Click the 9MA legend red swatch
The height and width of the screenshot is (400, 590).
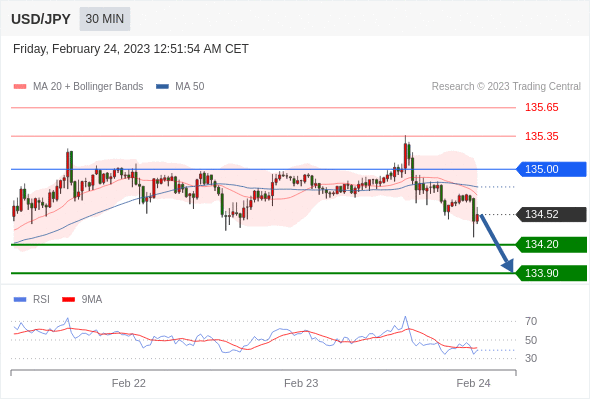pyautogui.click(x=68, y=300)
